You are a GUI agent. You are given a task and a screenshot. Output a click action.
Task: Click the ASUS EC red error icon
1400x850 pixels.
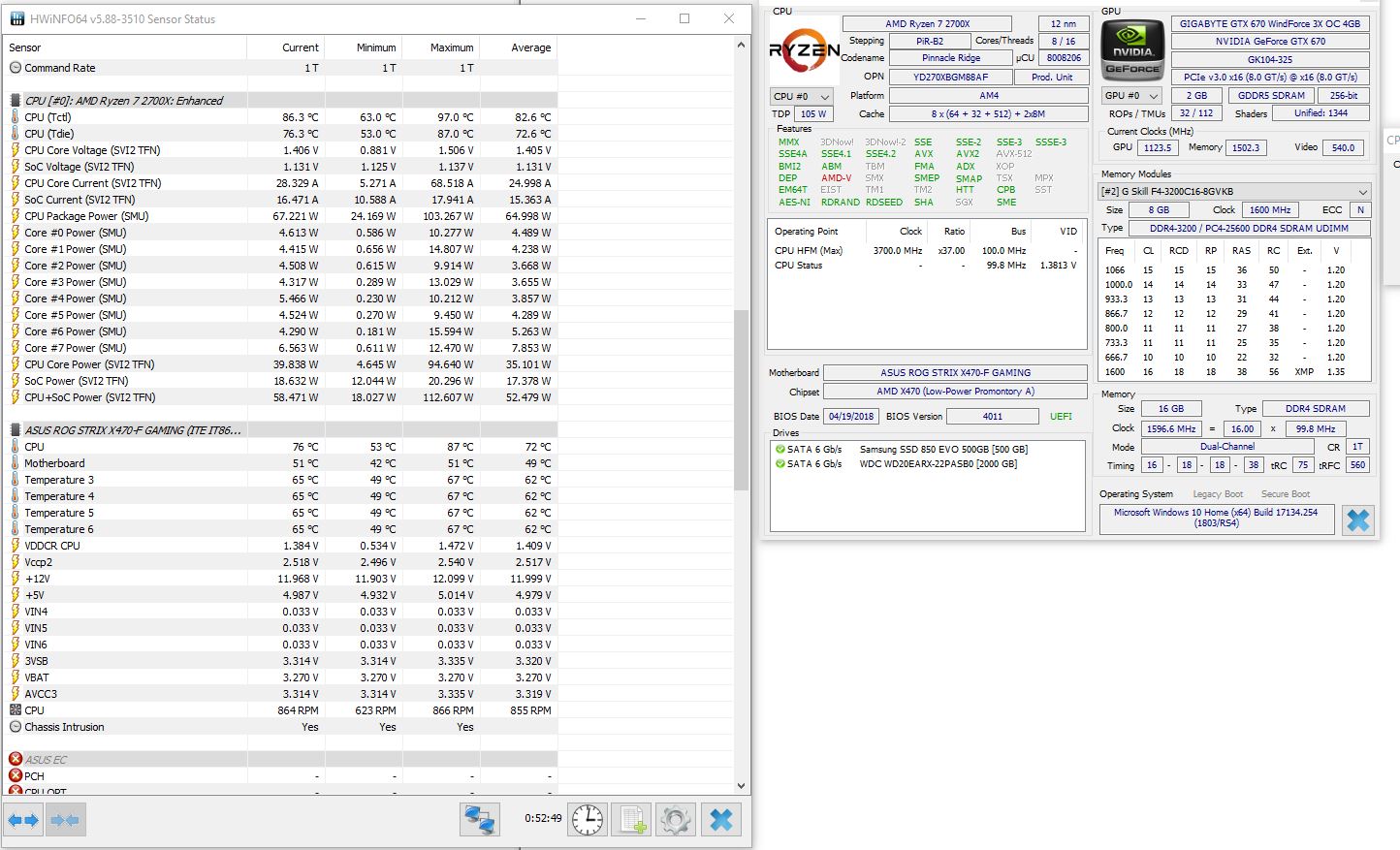(x=16, y=760)
